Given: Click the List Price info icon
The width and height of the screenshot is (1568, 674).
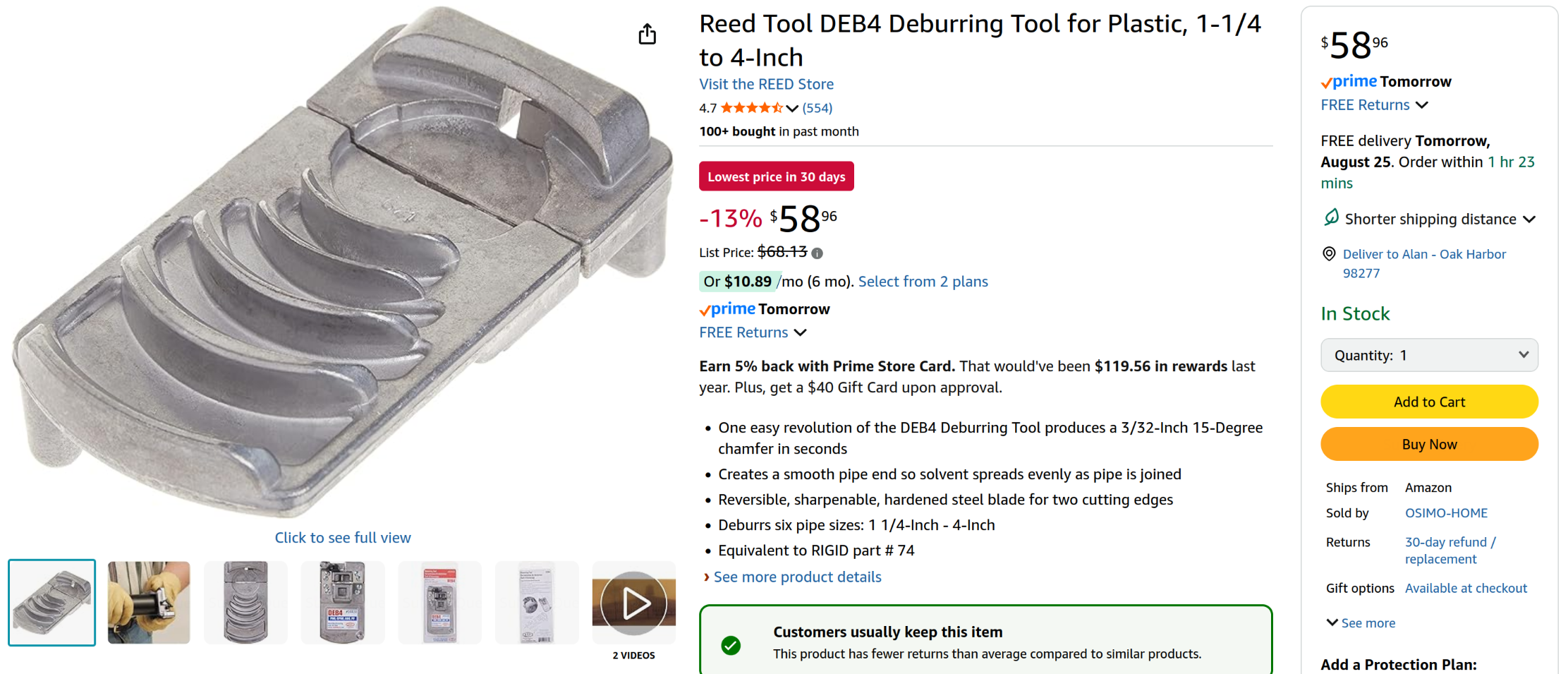Looking at the screenshot, I should (x=817, y=253).
